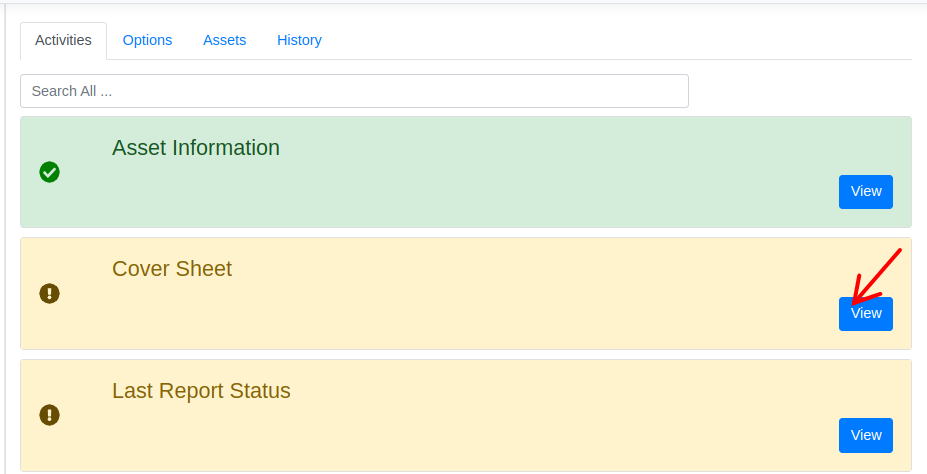Click the green checkmark on Asset Information

pyautogui.click(x=49, y=172)
